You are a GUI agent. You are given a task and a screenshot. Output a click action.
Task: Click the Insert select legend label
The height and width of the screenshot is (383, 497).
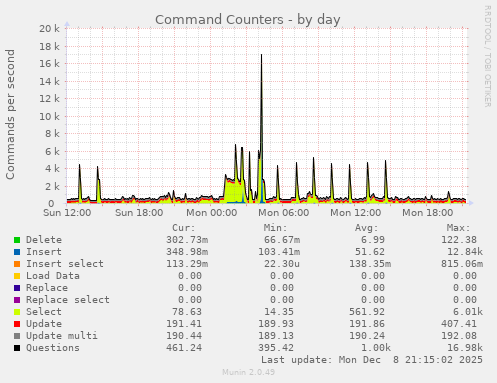(x=65, y=264)
